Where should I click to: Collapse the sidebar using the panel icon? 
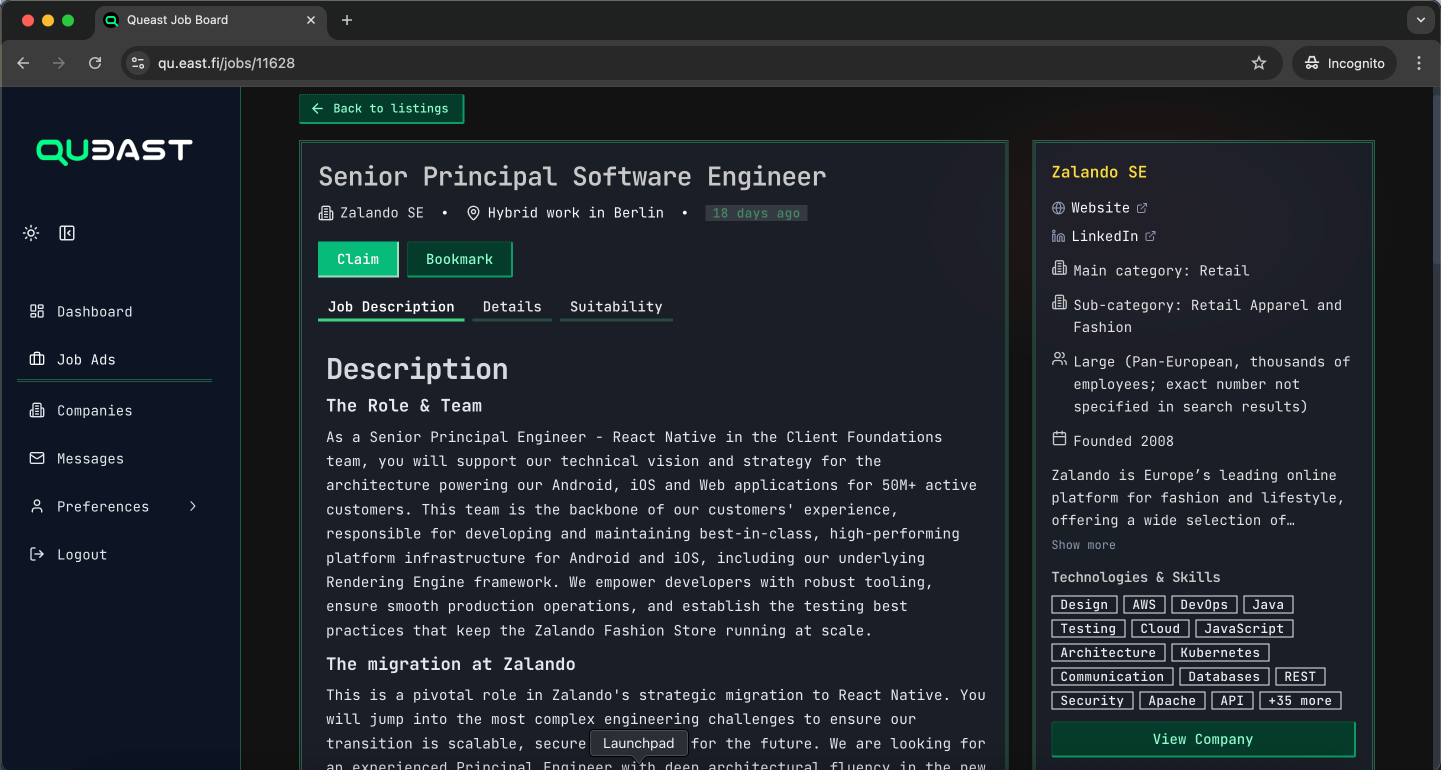(x=66, y=232)
